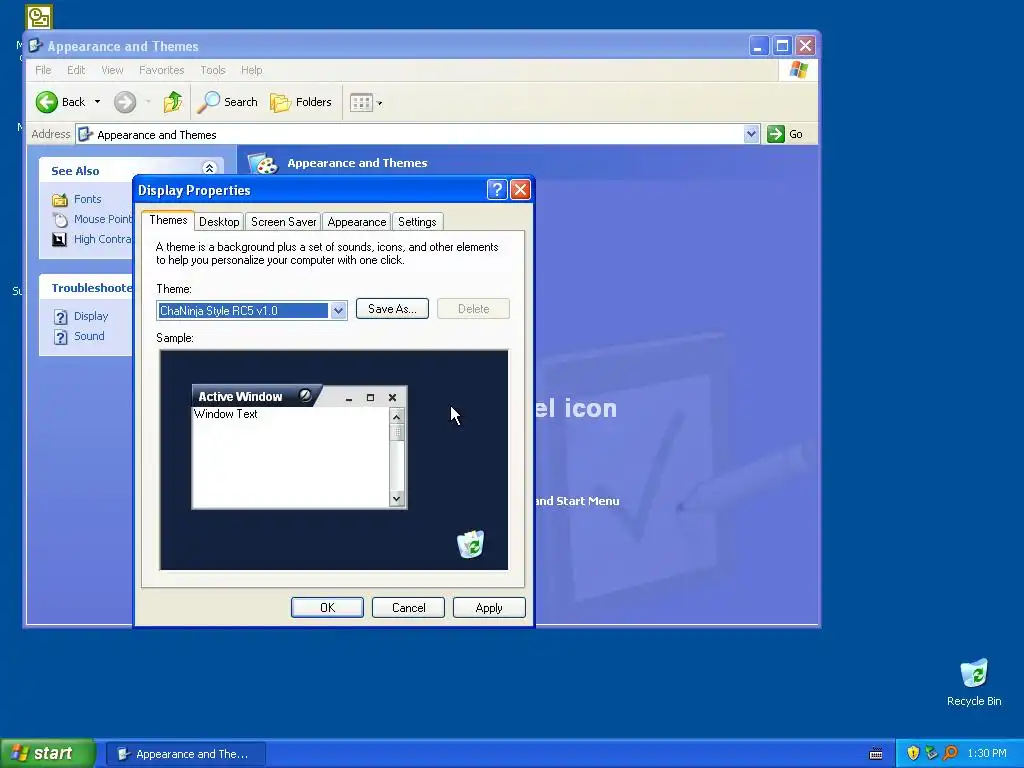This screenshot has width=1024, height=768.
Task: Switch to the Themes tab
Action: [x=168, y=220]
